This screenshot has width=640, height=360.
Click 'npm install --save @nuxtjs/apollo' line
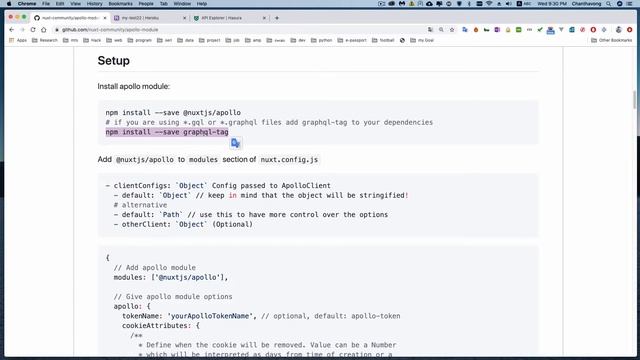(173, 112)
